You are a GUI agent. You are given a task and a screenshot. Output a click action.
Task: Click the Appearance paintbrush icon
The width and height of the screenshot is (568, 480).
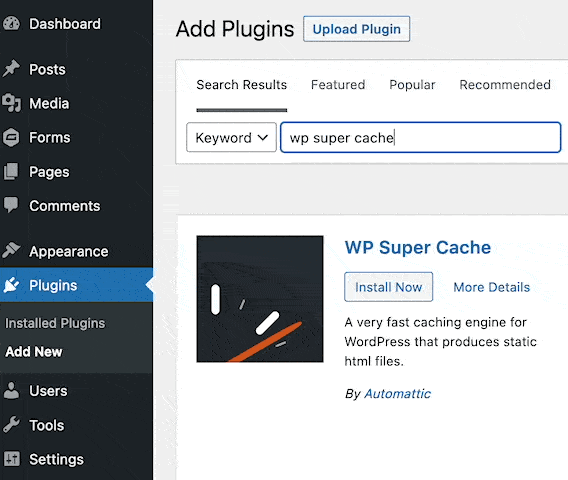tap(11, 250)
